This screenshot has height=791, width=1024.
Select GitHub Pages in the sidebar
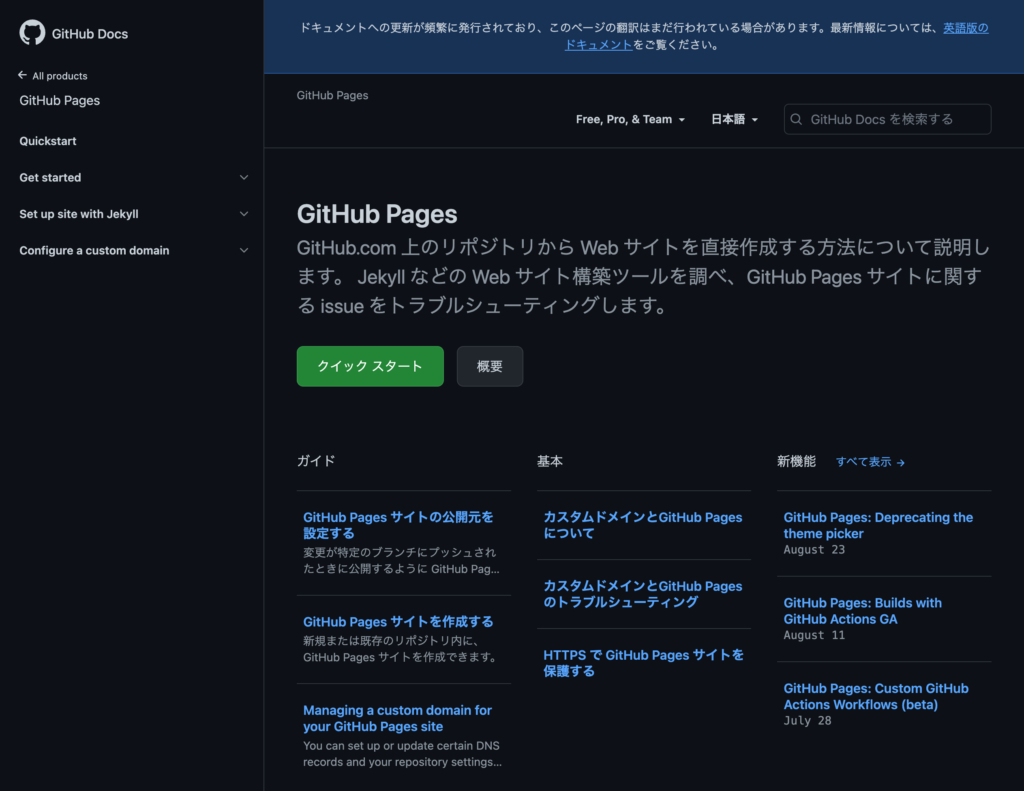point(60,101)
